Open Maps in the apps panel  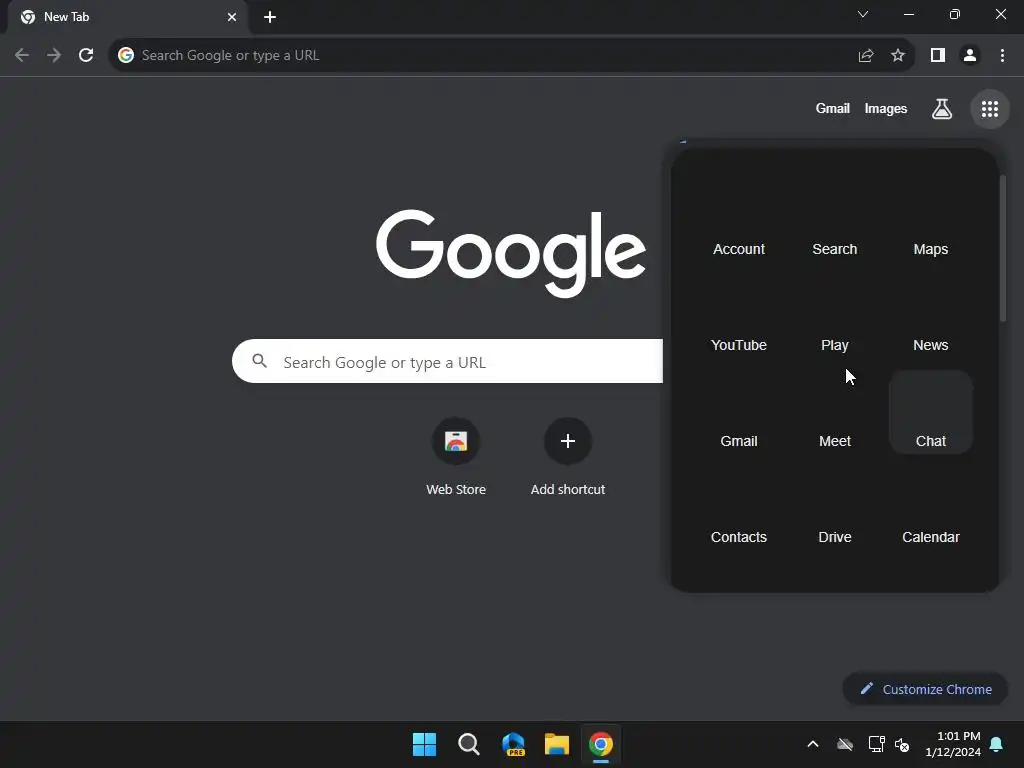pos(931,222)
